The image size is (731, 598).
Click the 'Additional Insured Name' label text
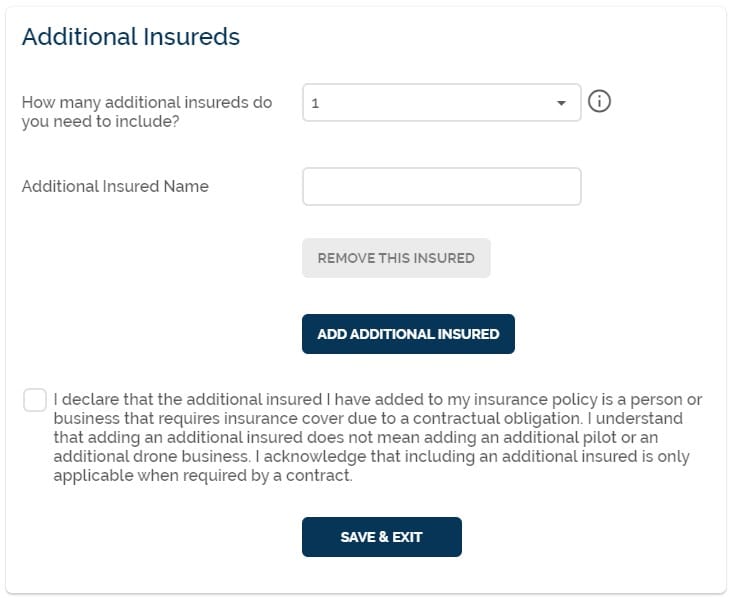tap(115, 186)
